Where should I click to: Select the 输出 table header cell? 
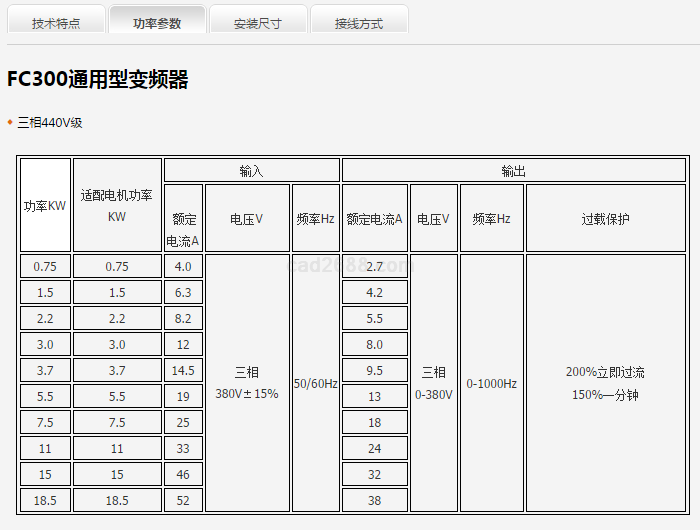[x=514, y=171]
